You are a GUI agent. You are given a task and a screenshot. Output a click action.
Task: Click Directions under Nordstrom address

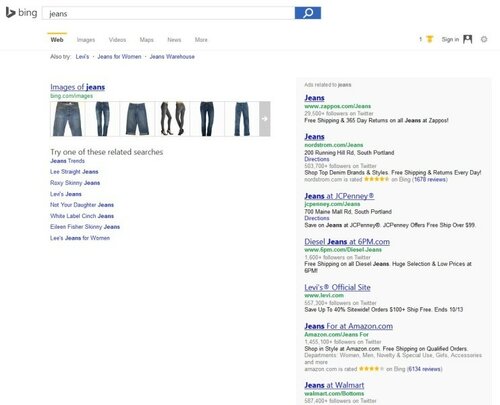(317, 159)
